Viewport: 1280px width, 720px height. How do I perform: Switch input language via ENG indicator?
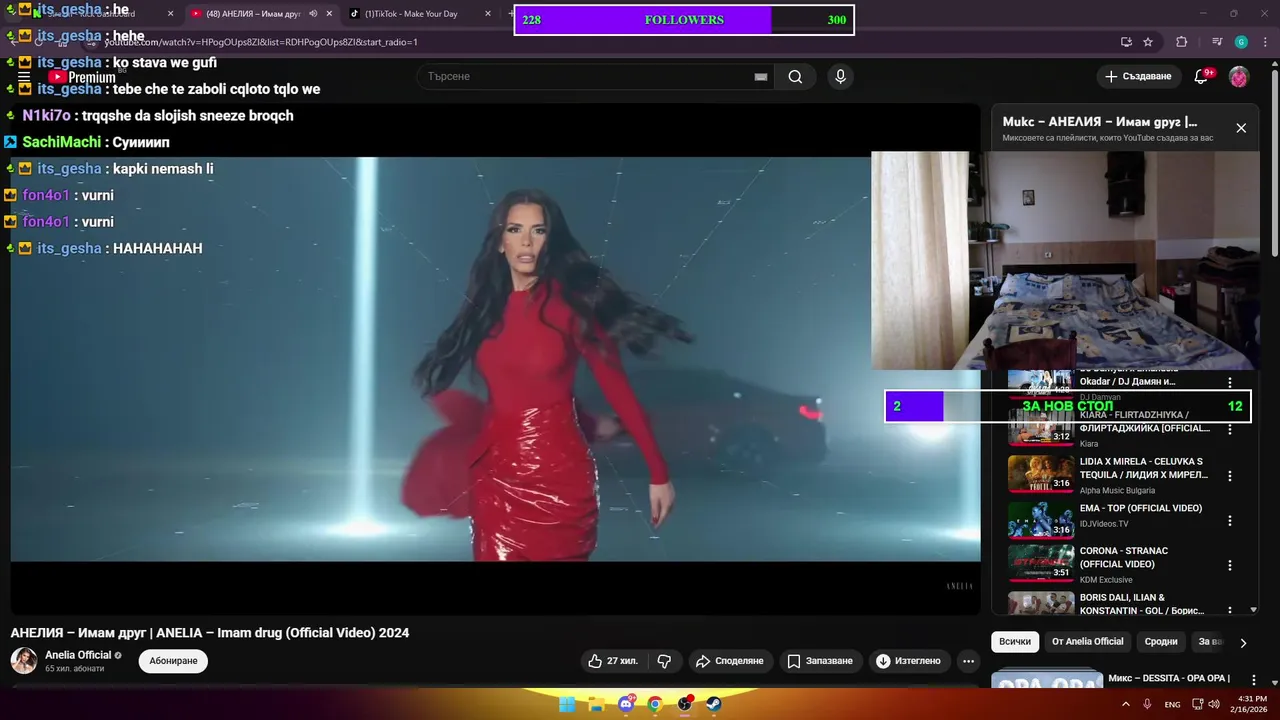pos(1172,704)
